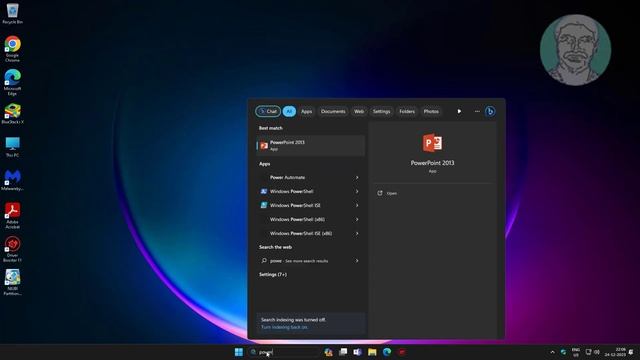Image resolution: width=640 pixels, height=360 pixels.
Task: Click the taskbar search magnifier icon
Action: point(253,352)
